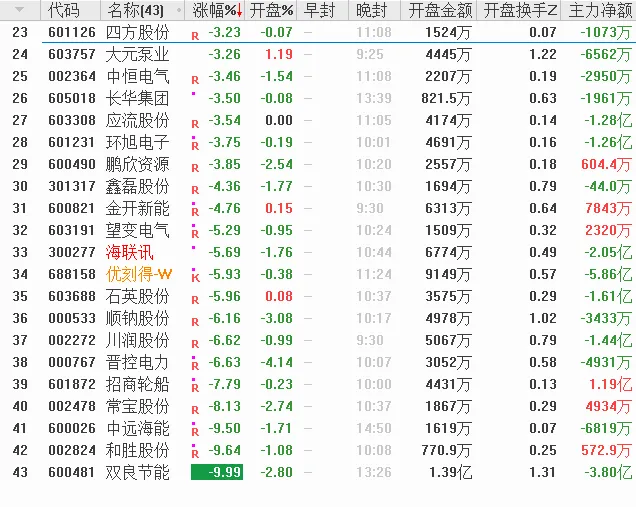Click the R marker beside 招商轮船
The width and height of the screenshot is (636, 507).
pos(195,388)
